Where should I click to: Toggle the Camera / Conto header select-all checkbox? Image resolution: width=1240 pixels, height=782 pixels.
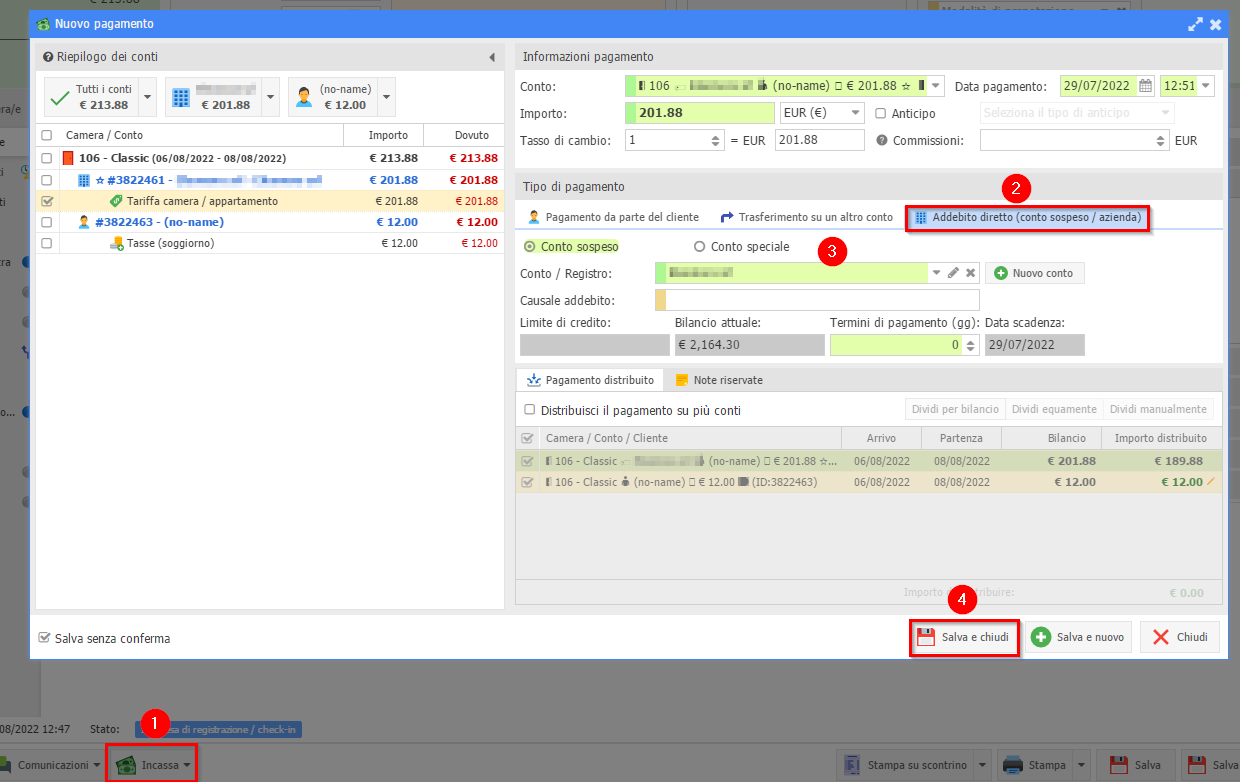tap(47, 135)
